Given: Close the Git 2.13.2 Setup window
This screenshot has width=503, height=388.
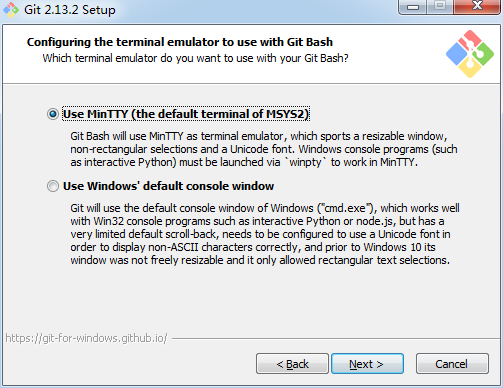Looking at the screenshot, I should pyautogui.click(x=477, y=7).
